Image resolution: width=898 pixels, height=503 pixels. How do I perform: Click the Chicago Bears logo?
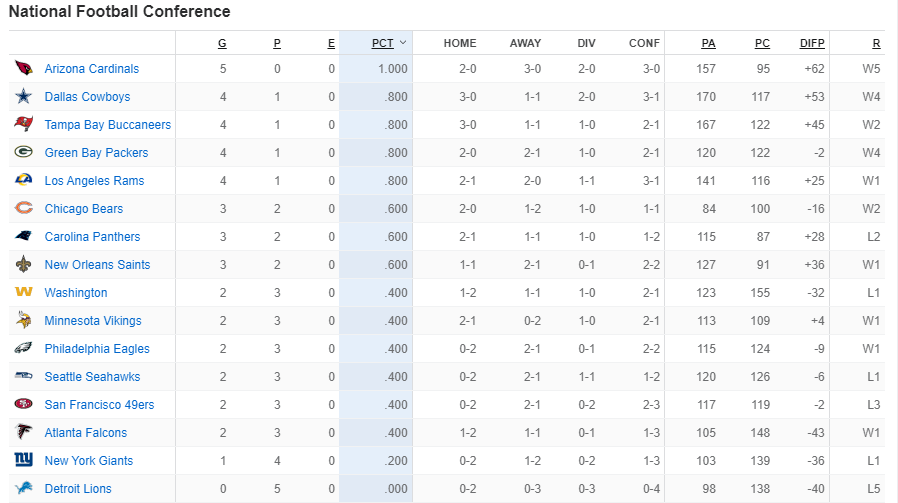point(23,209)
